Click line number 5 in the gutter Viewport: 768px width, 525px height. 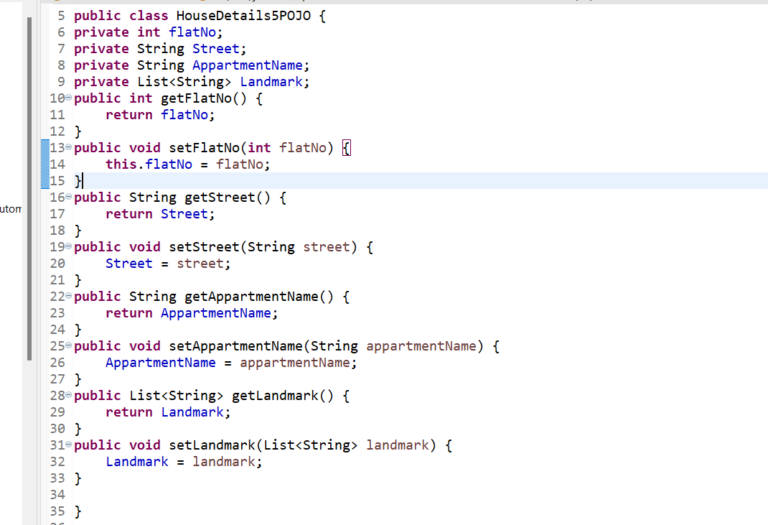pyautogui.click(x=61, y=16)
